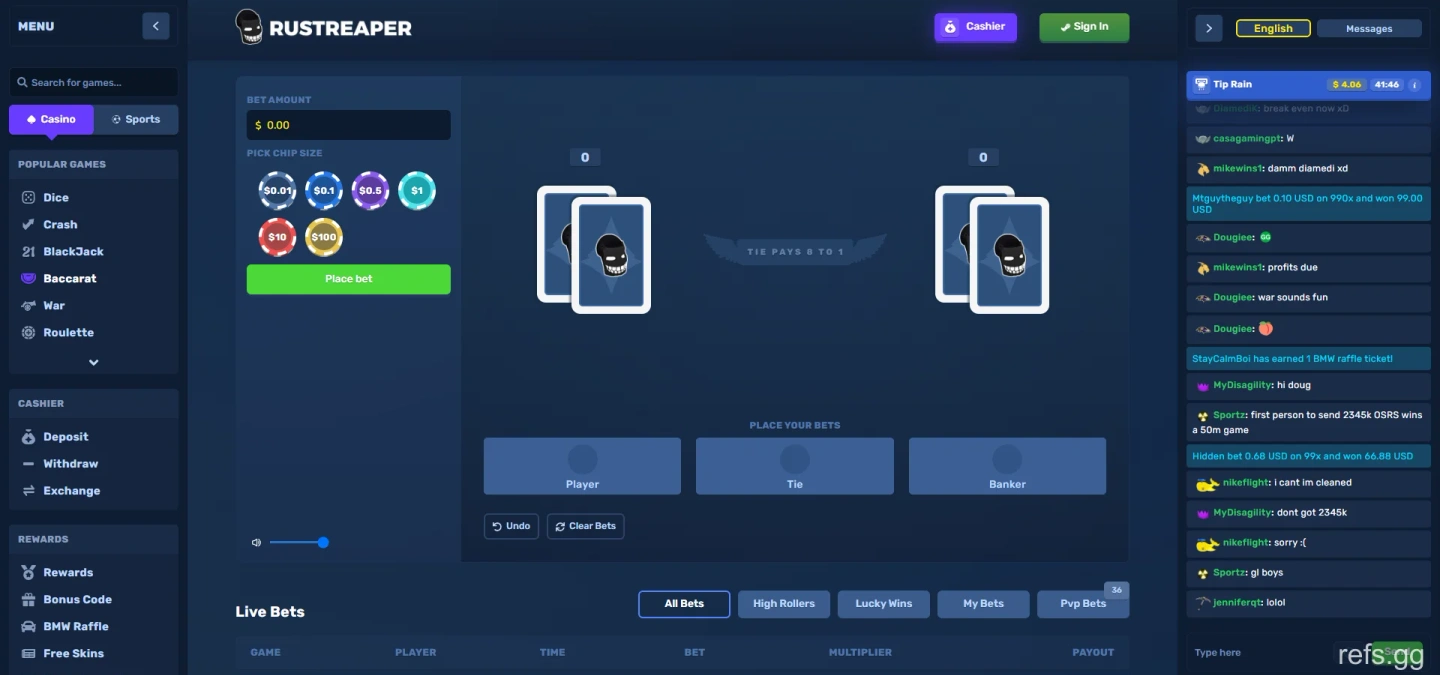The image size is (1440, 675).
Task: Click the Undo button
Action: (x=511, y=526)
